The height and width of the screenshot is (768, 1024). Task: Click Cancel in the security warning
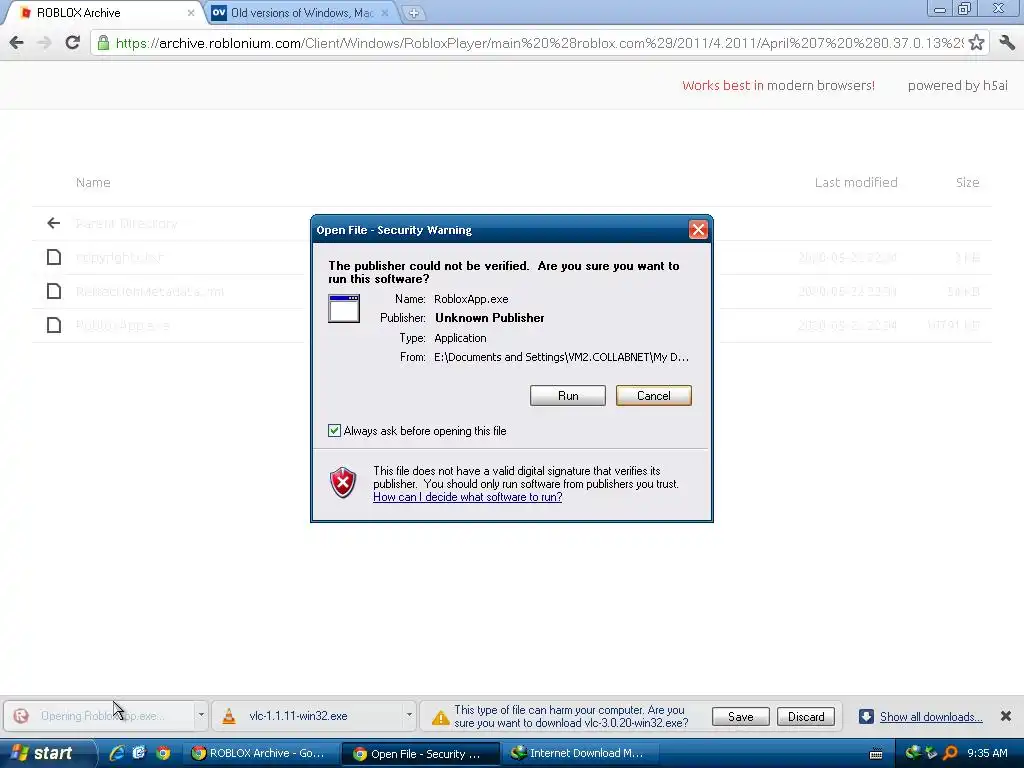coord(653,396)
